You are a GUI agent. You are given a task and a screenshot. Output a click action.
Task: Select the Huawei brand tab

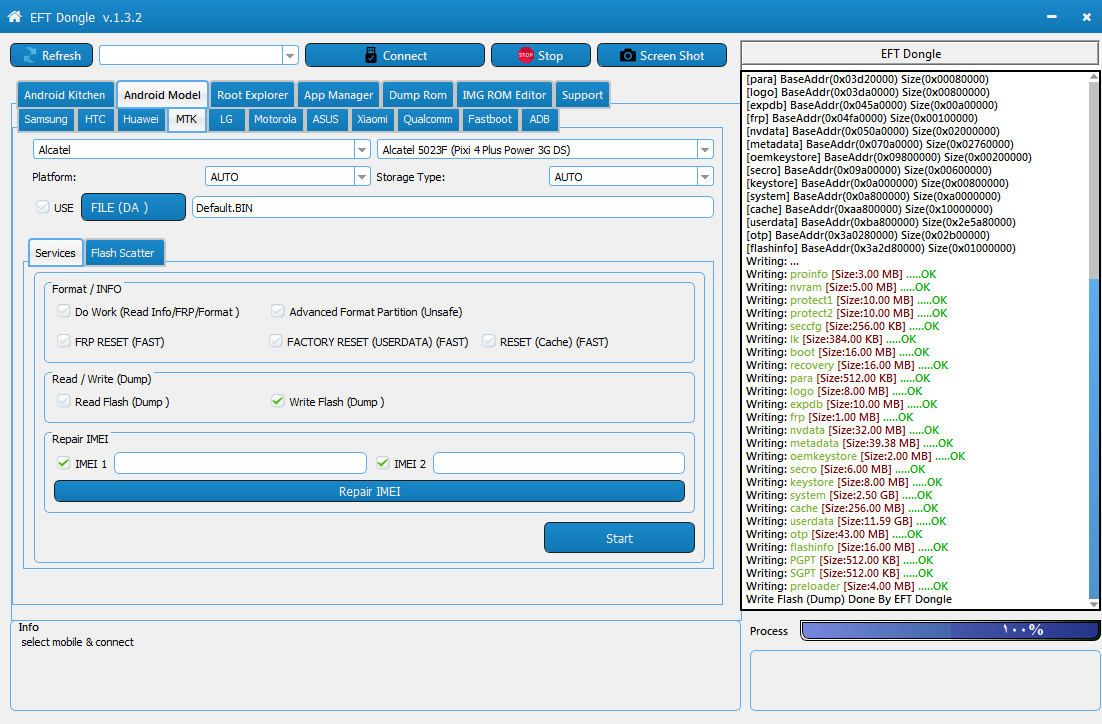pos(141,119)
